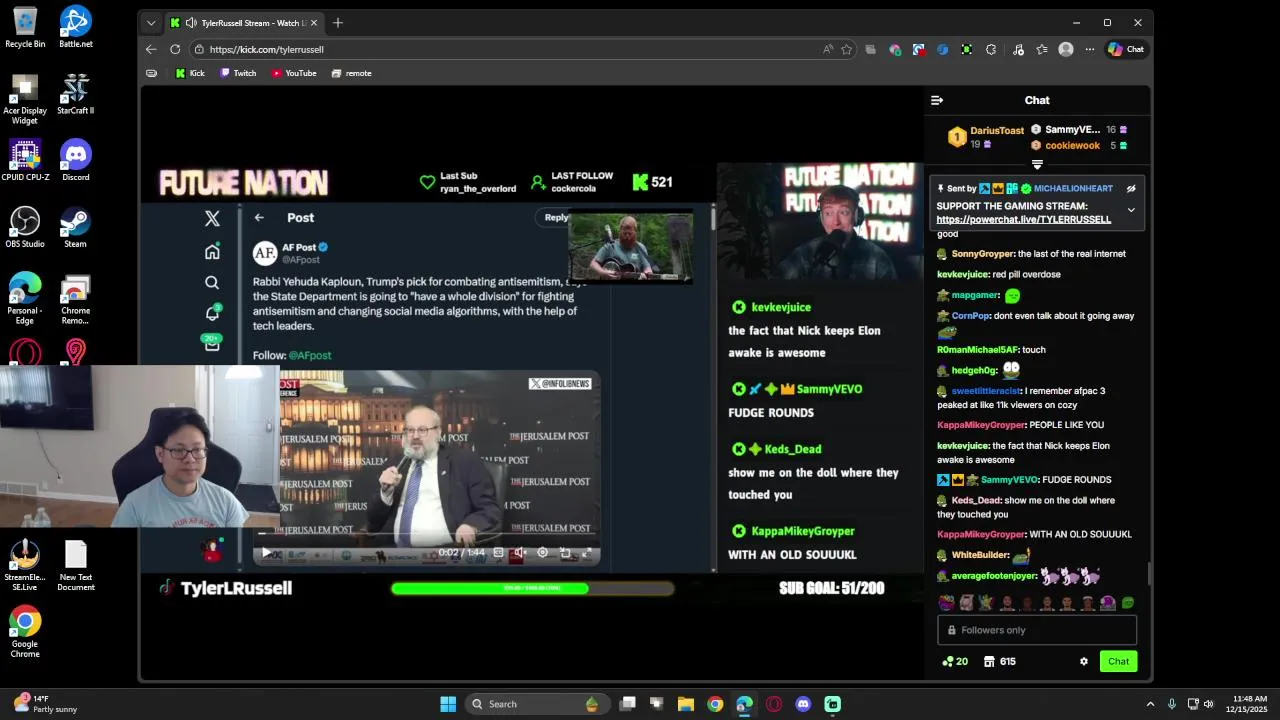
Task: Open the media control music icon
Action: [x=1018, y=49]
